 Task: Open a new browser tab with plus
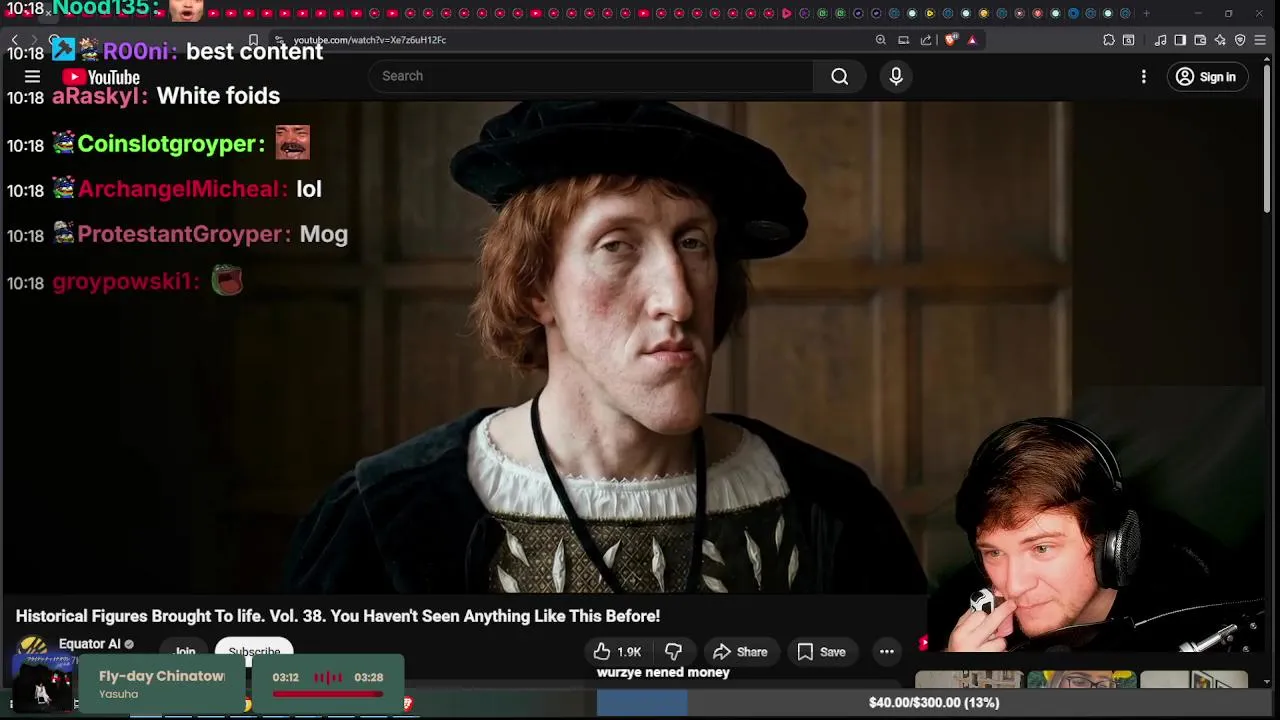pyautogui.click(x=1146, y=13)
